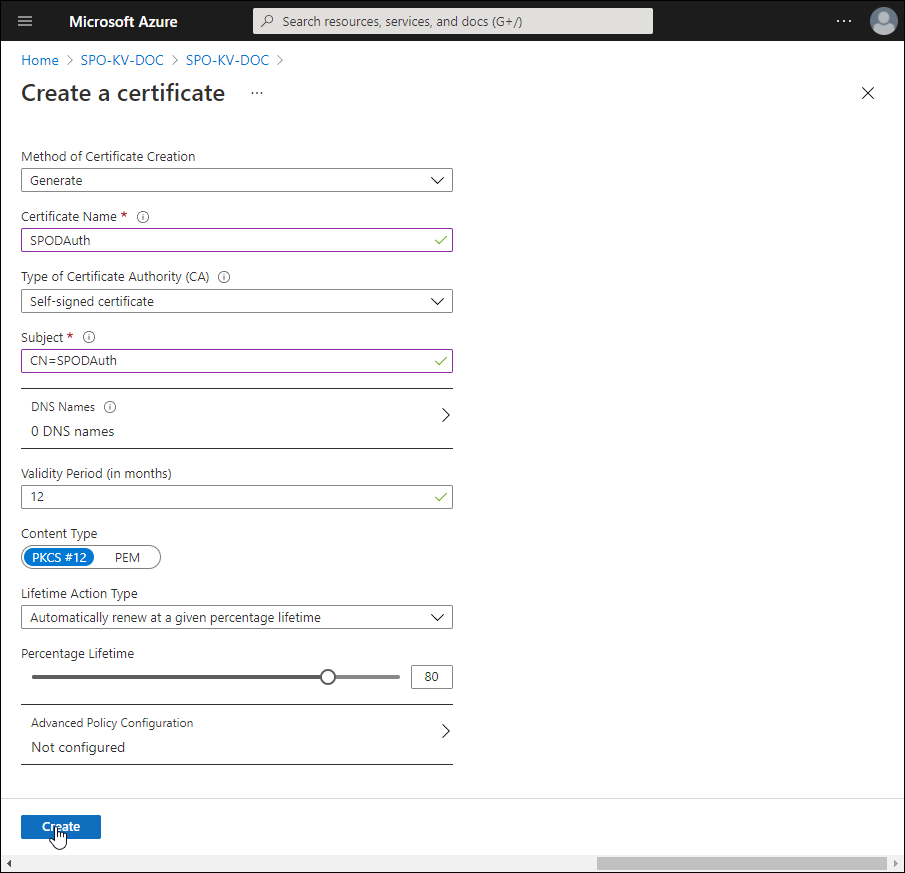Open Lifetime Action Type dropdown
The width and height of the screenshot is (905, 873).
point(236,617)
